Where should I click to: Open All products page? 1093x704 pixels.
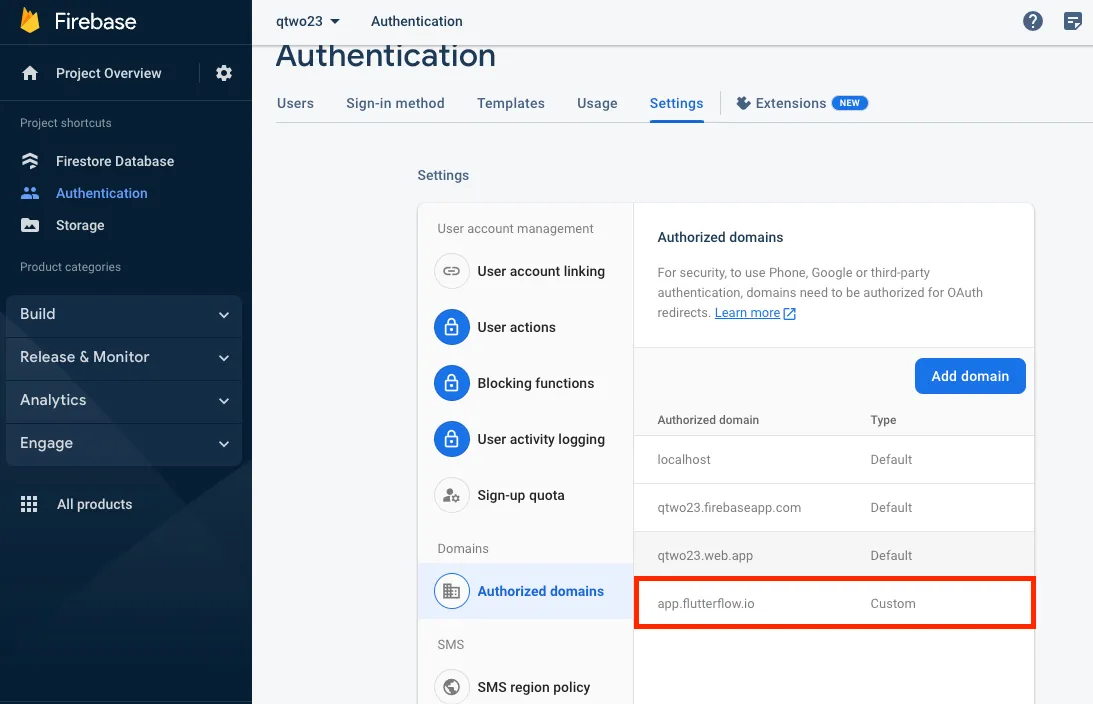tap(95, 504)
